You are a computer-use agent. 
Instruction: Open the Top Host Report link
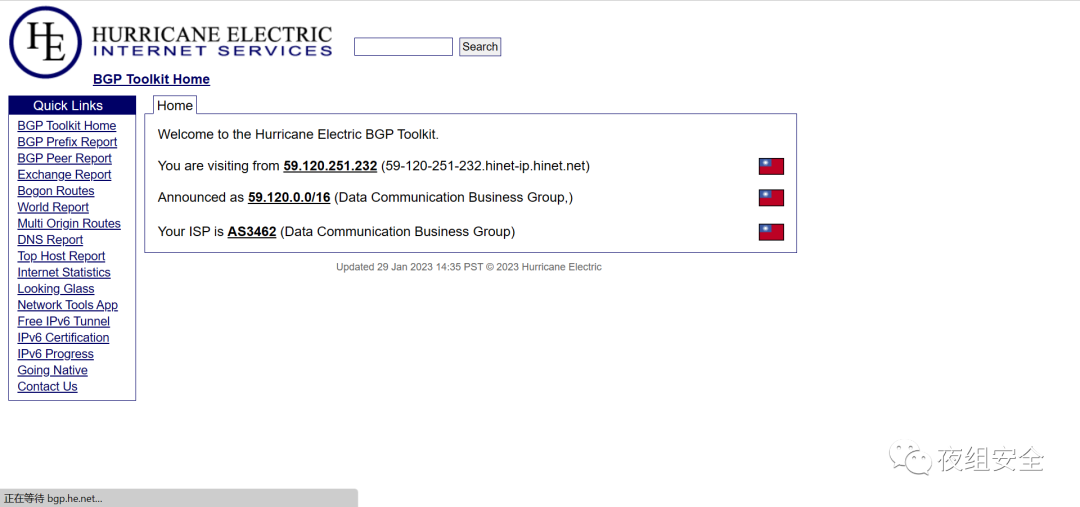[x=61, y=256]
